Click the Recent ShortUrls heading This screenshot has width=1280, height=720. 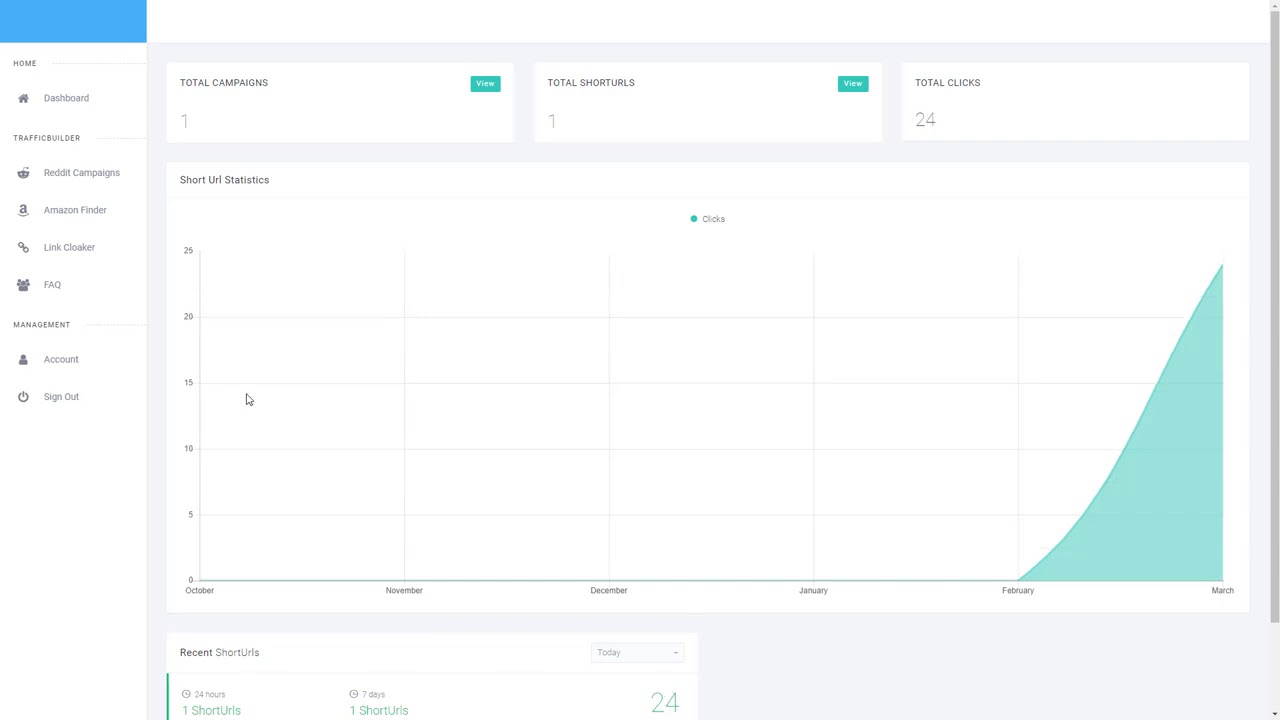coord(219,652)
